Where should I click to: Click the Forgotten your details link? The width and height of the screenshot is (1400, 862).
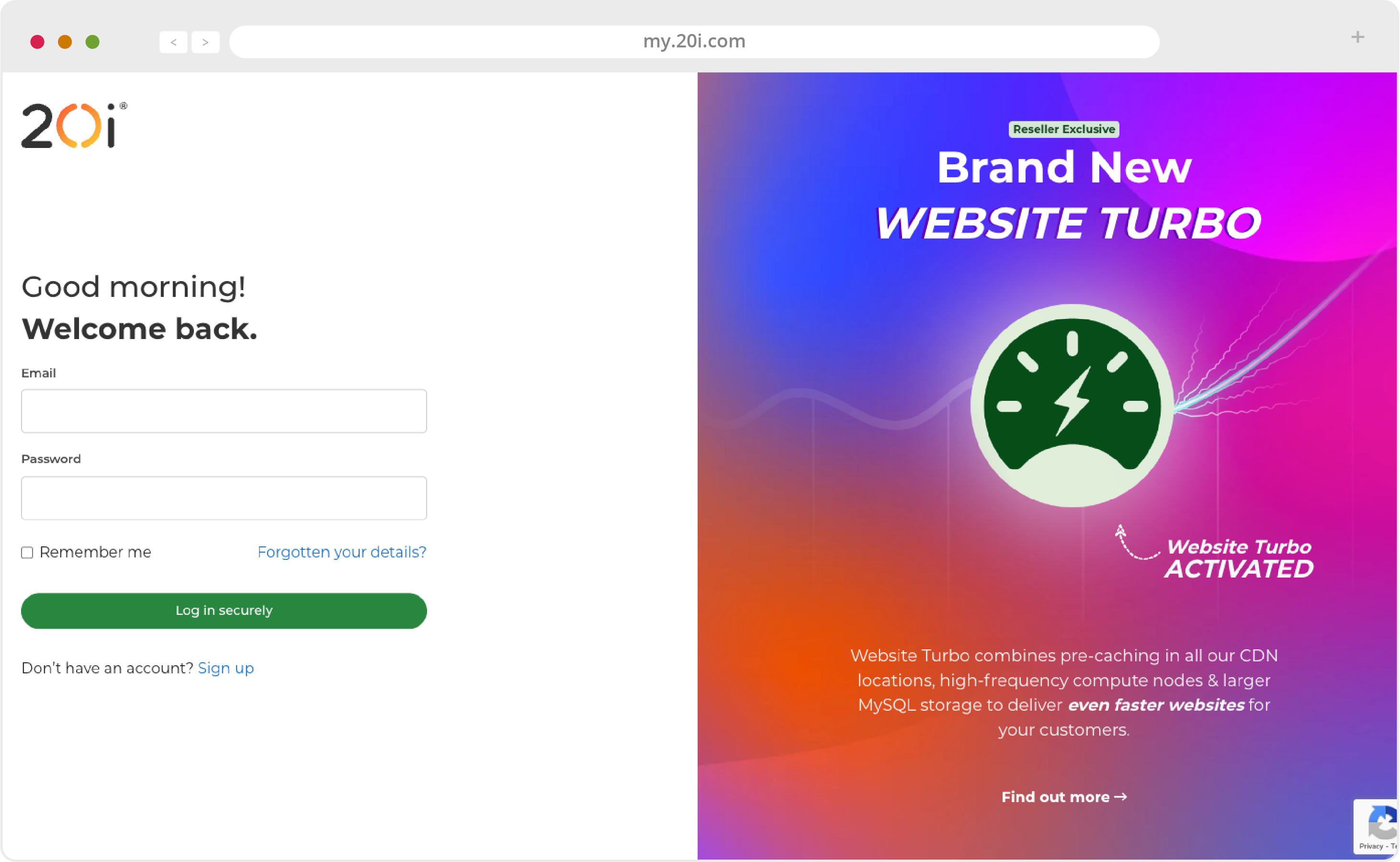[x=341, y=551]
